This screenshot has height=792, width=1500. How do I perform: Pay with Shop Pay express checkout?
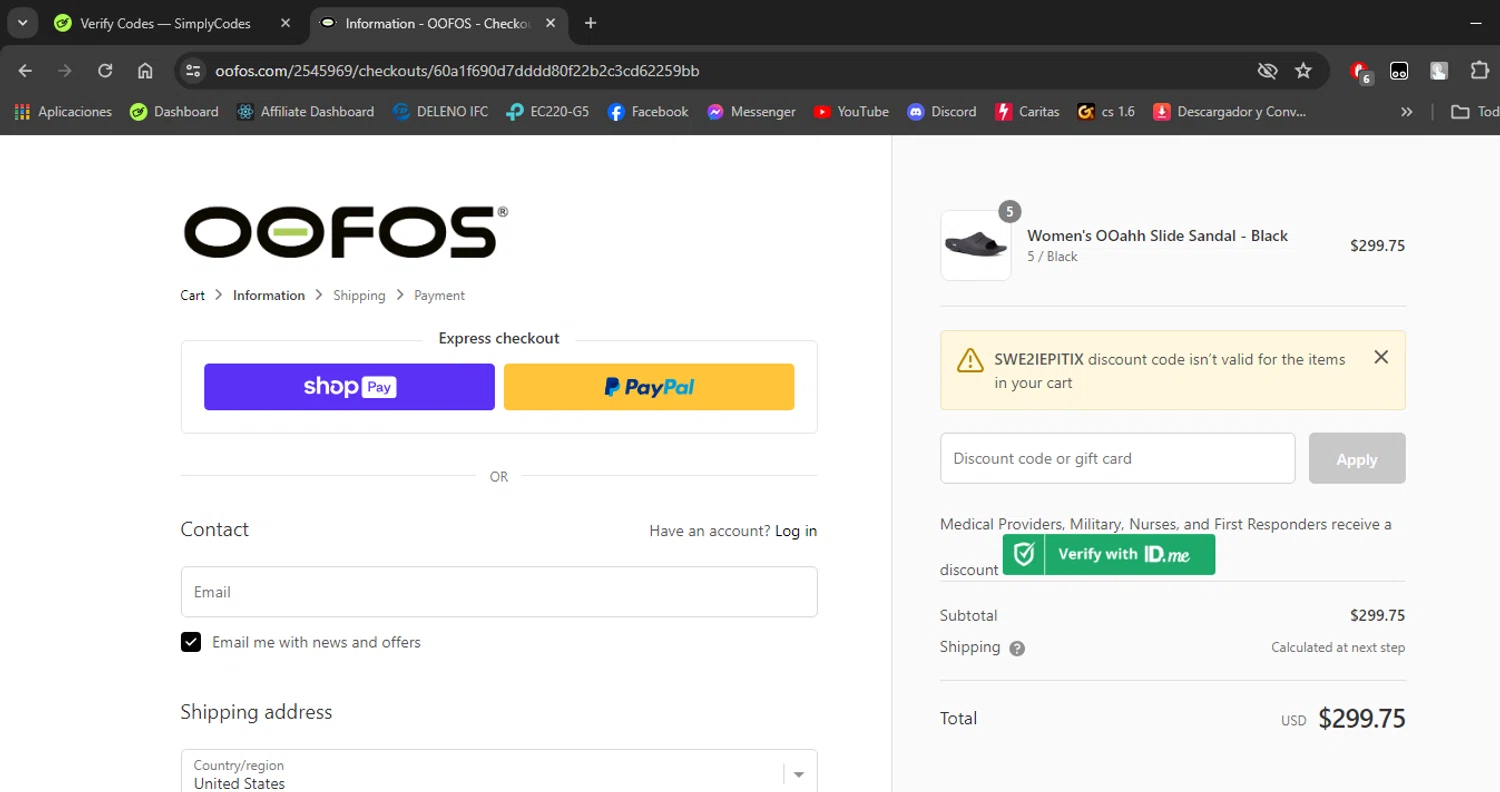(349, 387)
